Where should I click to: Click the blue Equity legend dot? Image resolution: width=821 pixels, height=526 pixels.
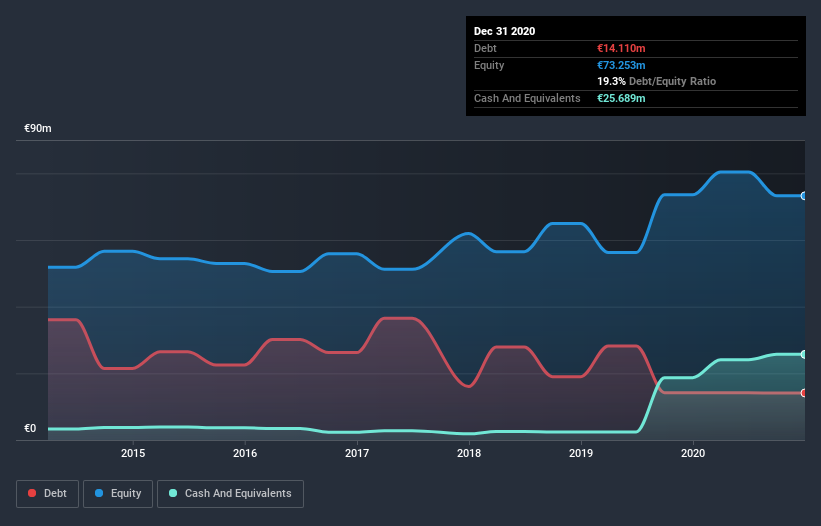click(99, 493)
